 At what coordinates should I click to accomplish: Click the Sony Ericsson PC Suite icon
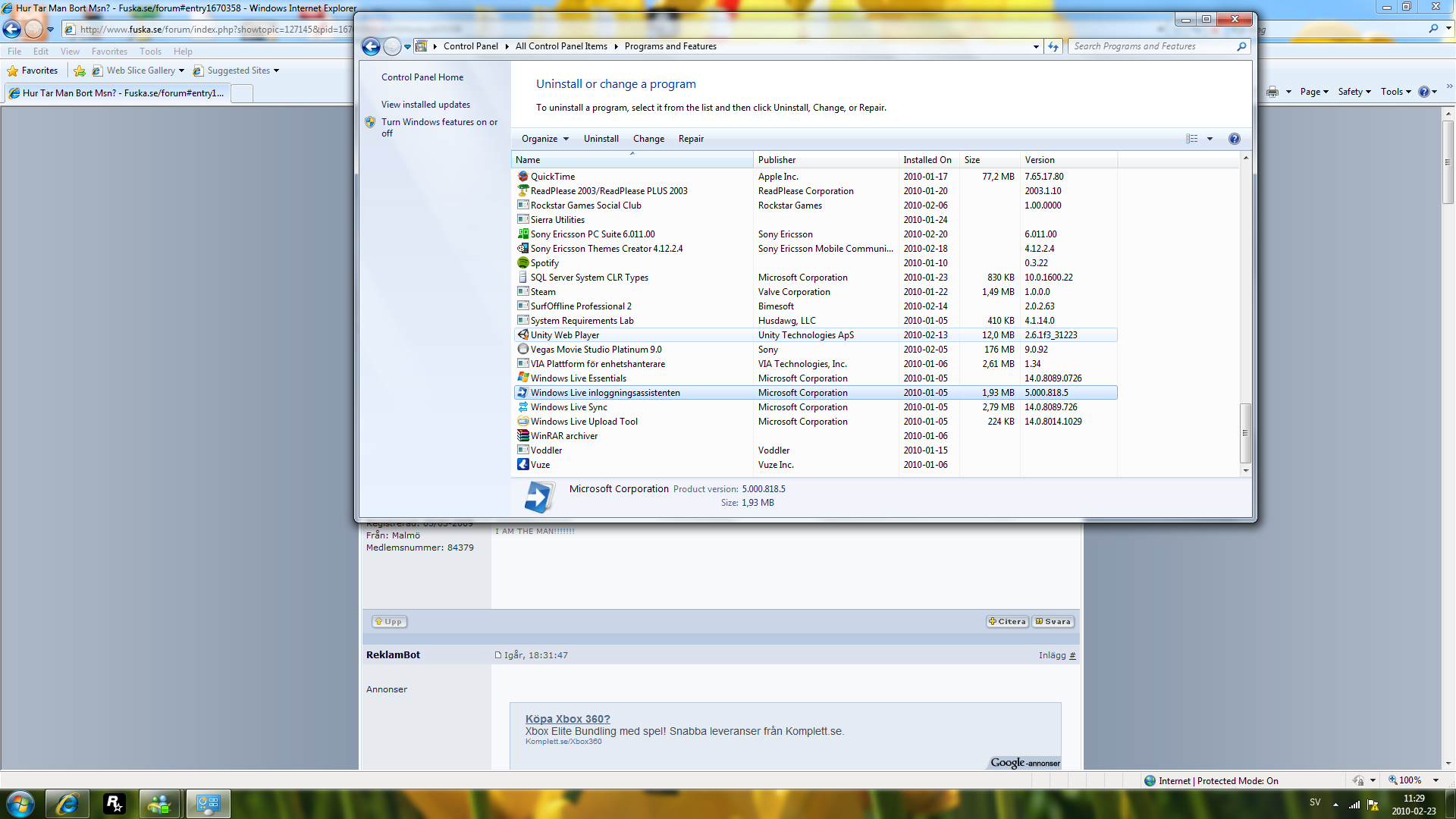point(522,234)
